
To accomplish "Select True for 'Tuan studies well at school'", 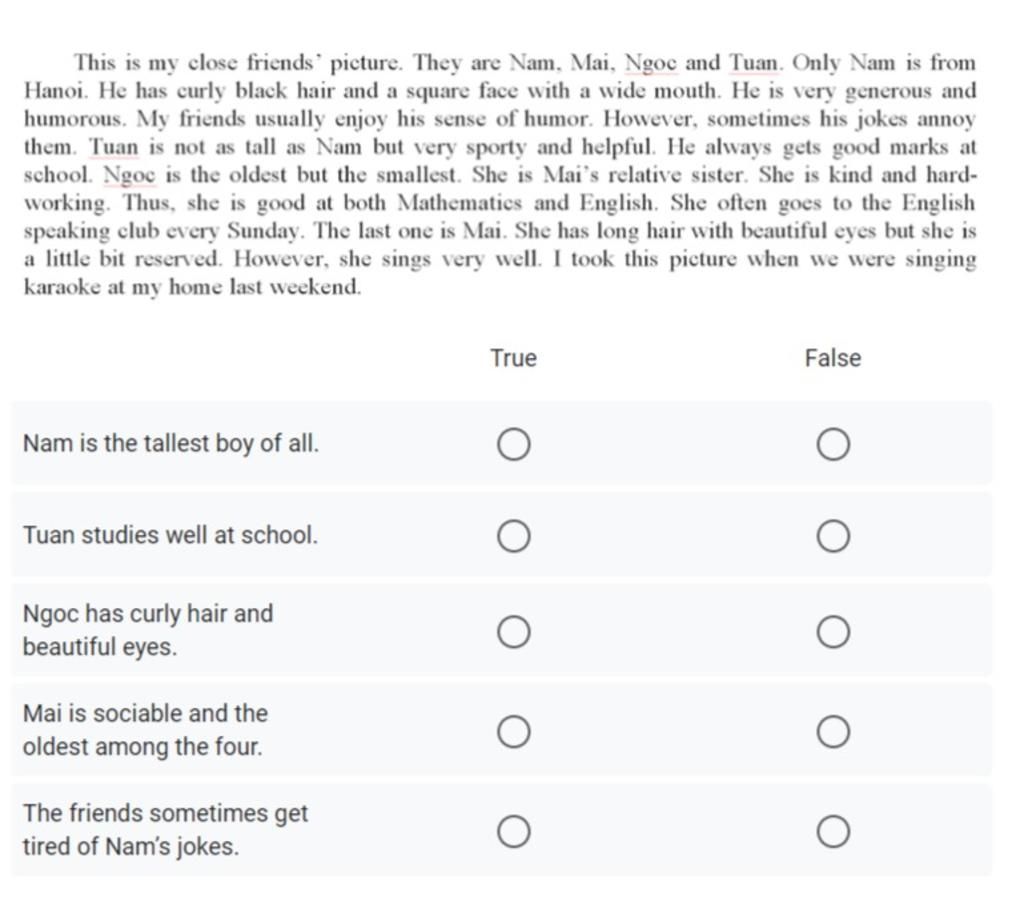I will coord(513,536).
